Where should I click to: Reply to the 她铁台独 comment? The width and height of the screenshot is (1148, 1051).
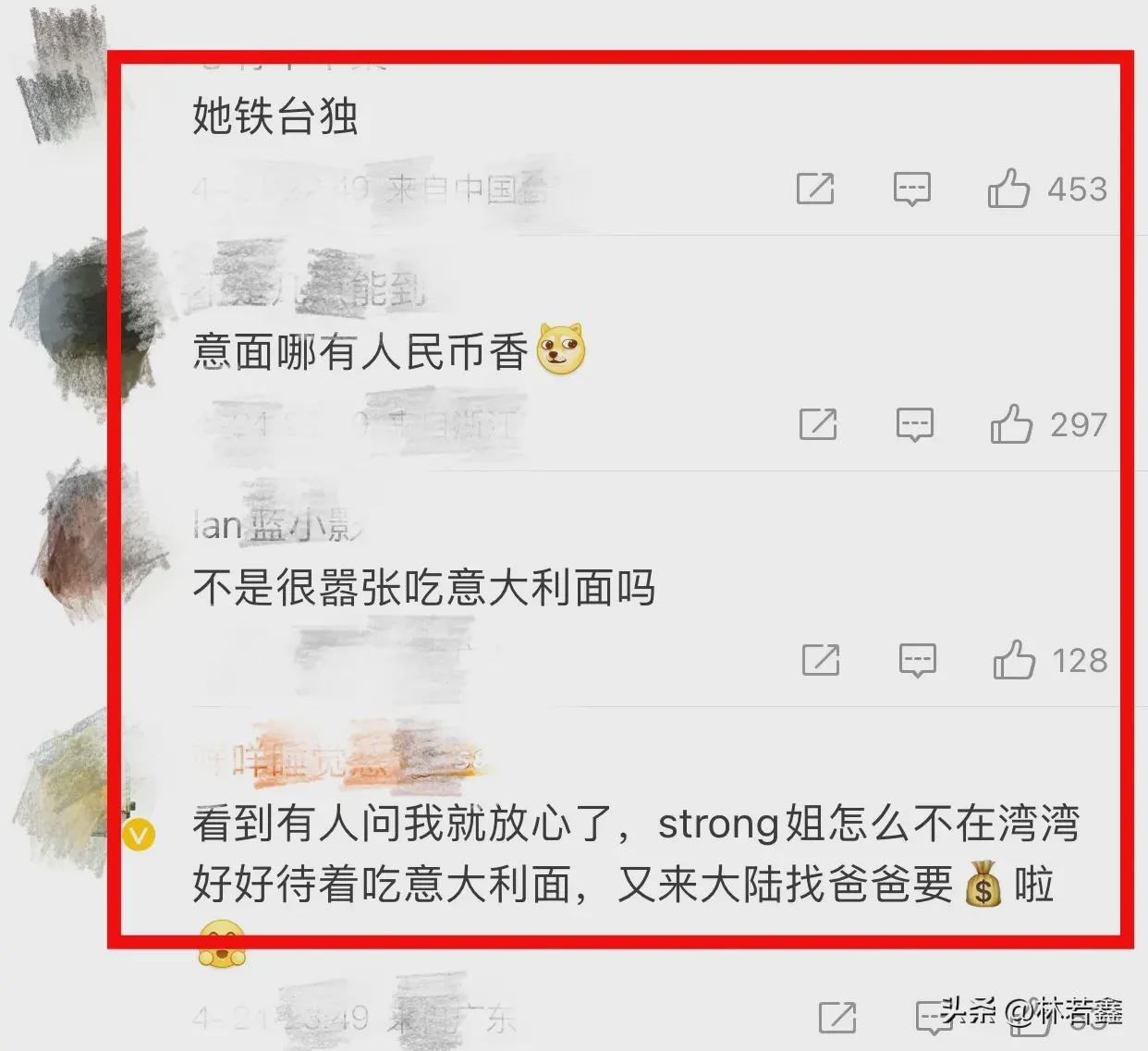tap(911, 189)
